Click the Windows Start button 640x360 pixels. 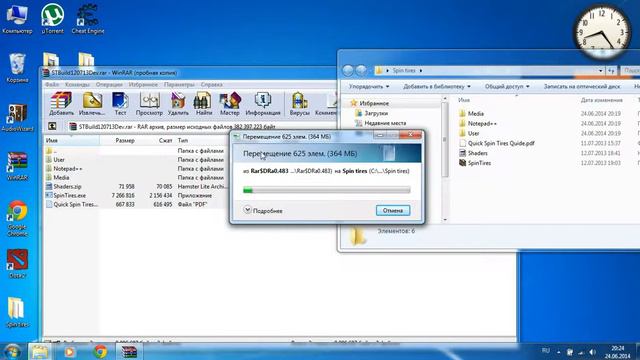(x=12, y=352)
